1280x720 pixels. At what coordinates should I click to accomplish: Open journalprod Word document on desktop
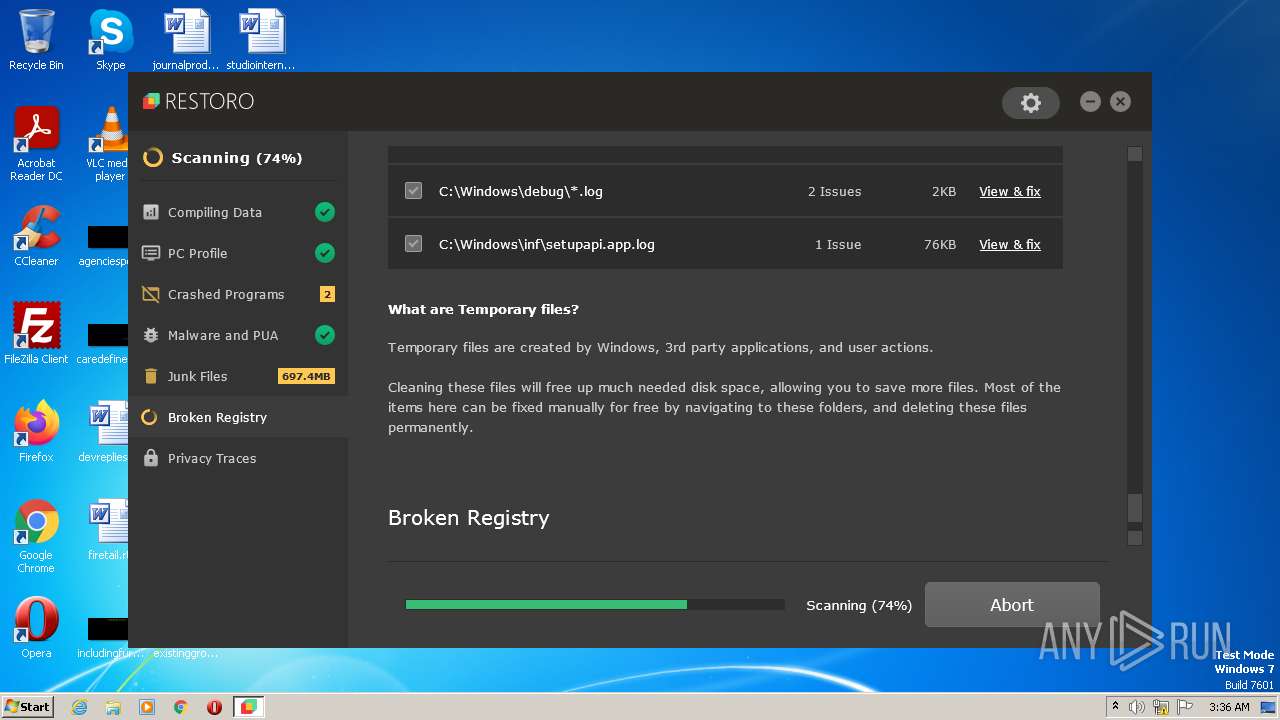coord(186,40)
